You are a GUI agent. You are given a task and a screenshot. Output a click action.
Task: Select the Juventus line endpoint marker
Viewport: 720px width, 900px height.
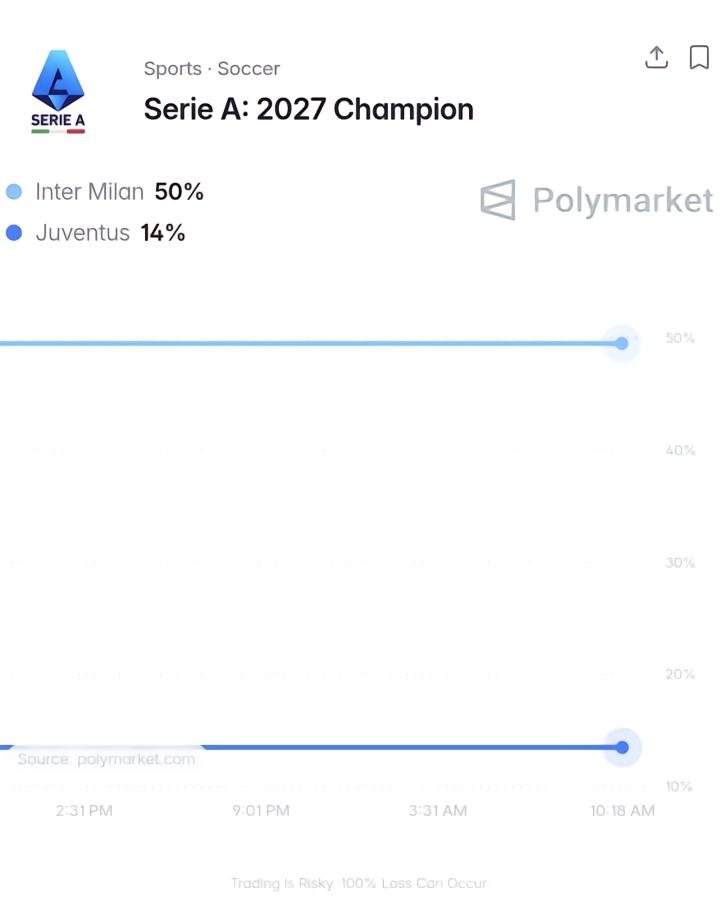[x=622, y=747]
